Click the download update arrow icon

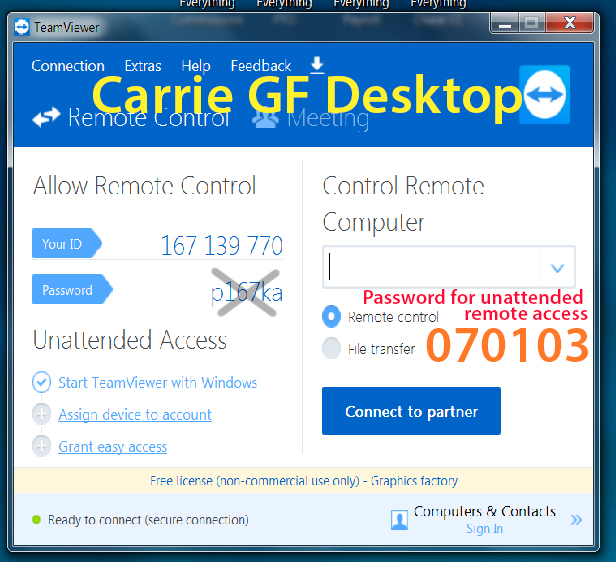(x=317, y=65)
